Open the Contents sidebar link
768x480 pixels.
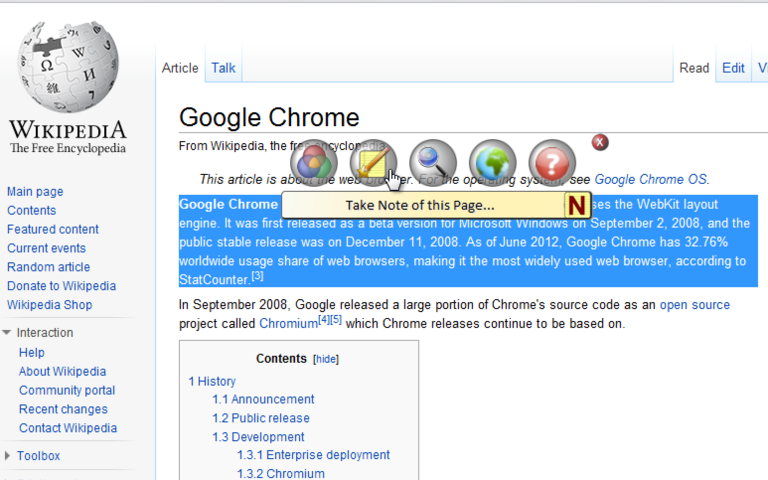coord(31,210)
